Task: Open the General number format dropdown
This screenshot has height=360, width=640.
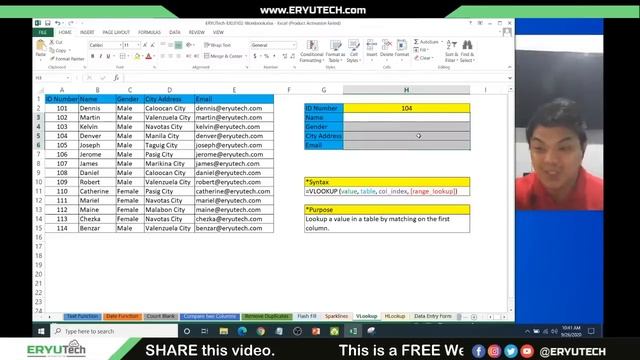Action: (x=294, y=45)
